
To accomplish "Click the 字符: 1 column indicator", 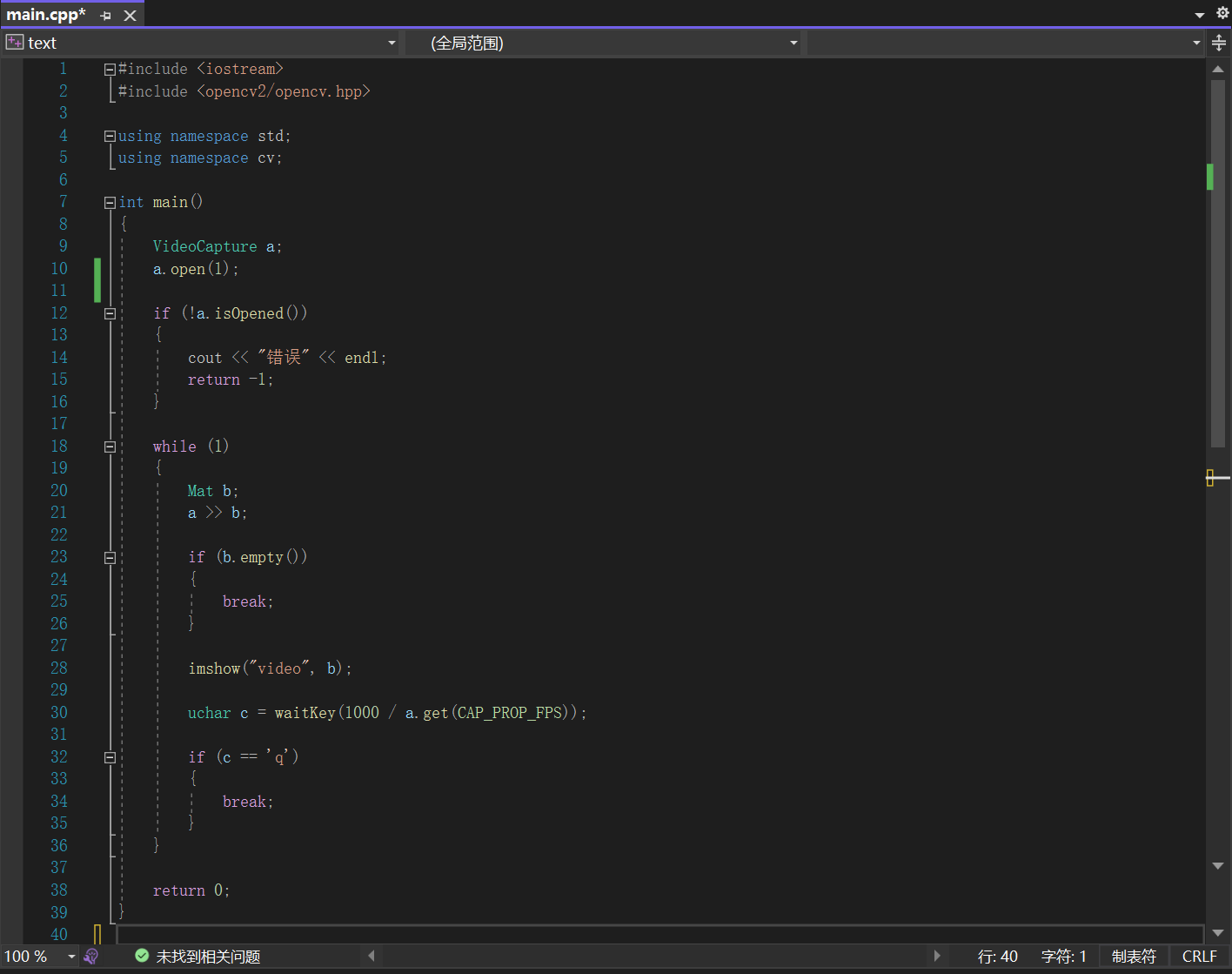I will (x=1063, y=957).
